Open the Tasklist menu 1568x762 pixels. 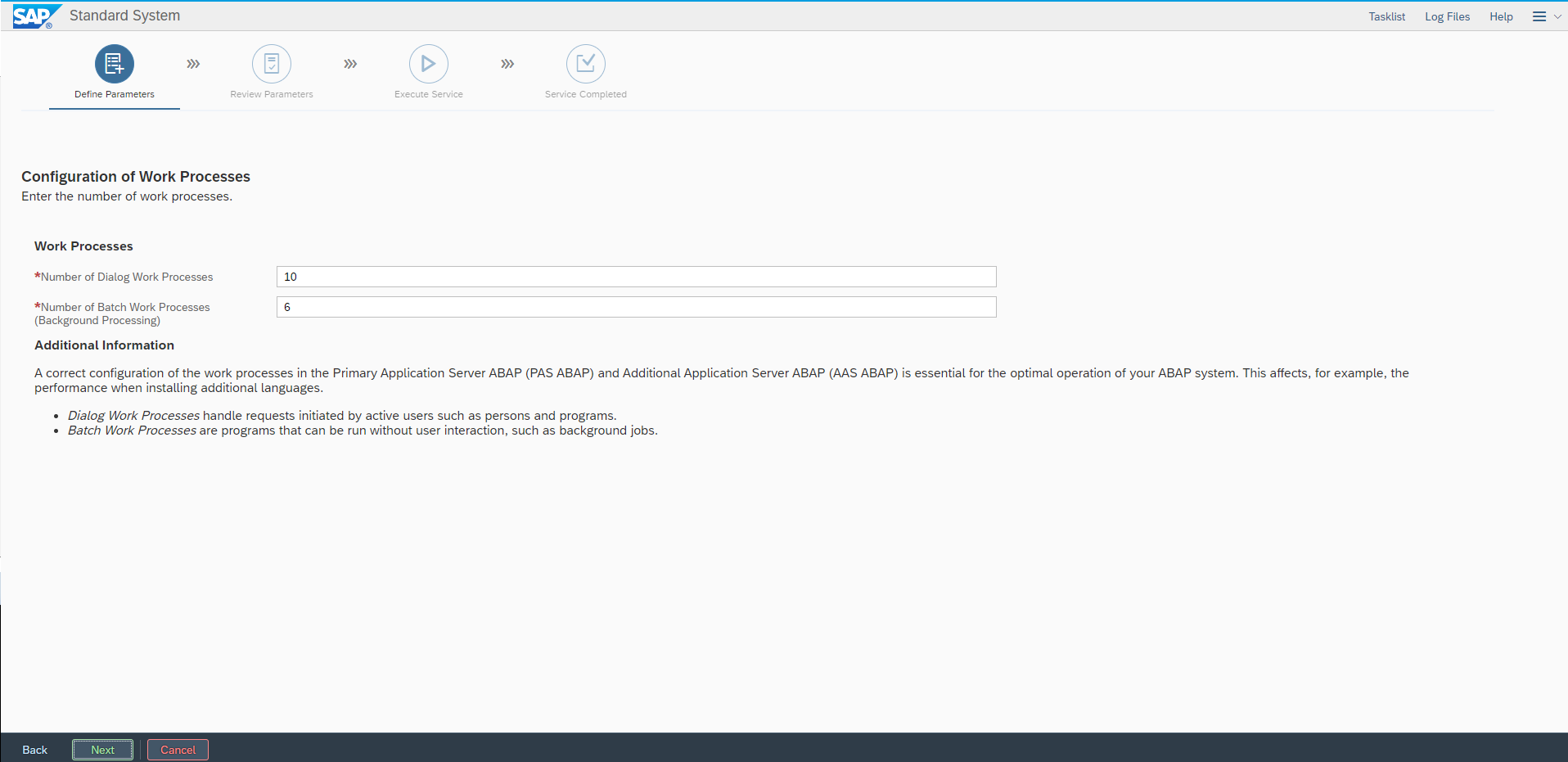pyautogui.click(x=1386, y=16)
